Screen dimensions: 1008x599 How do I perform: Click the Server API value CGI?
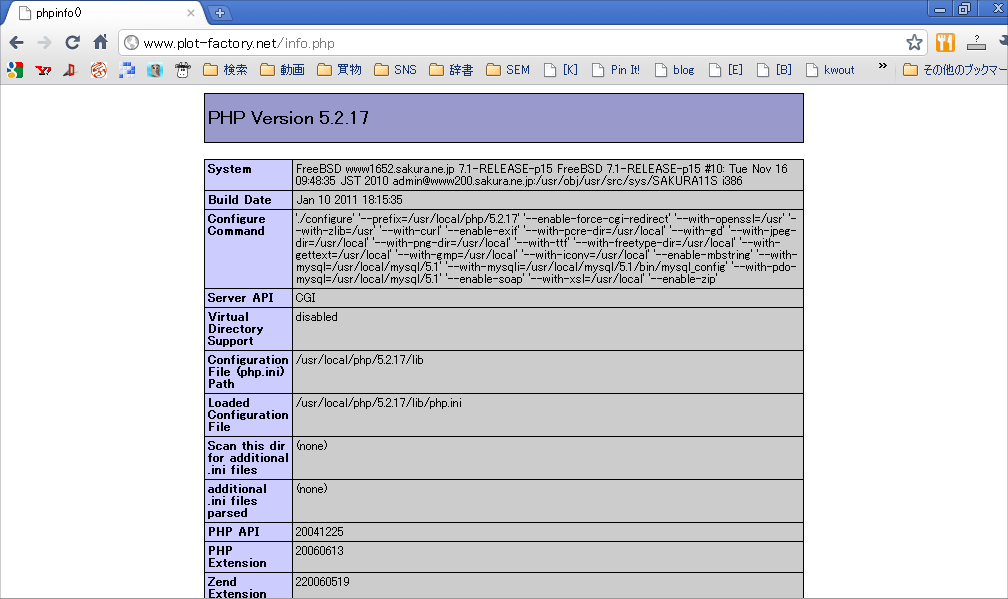tap(305, 298)
